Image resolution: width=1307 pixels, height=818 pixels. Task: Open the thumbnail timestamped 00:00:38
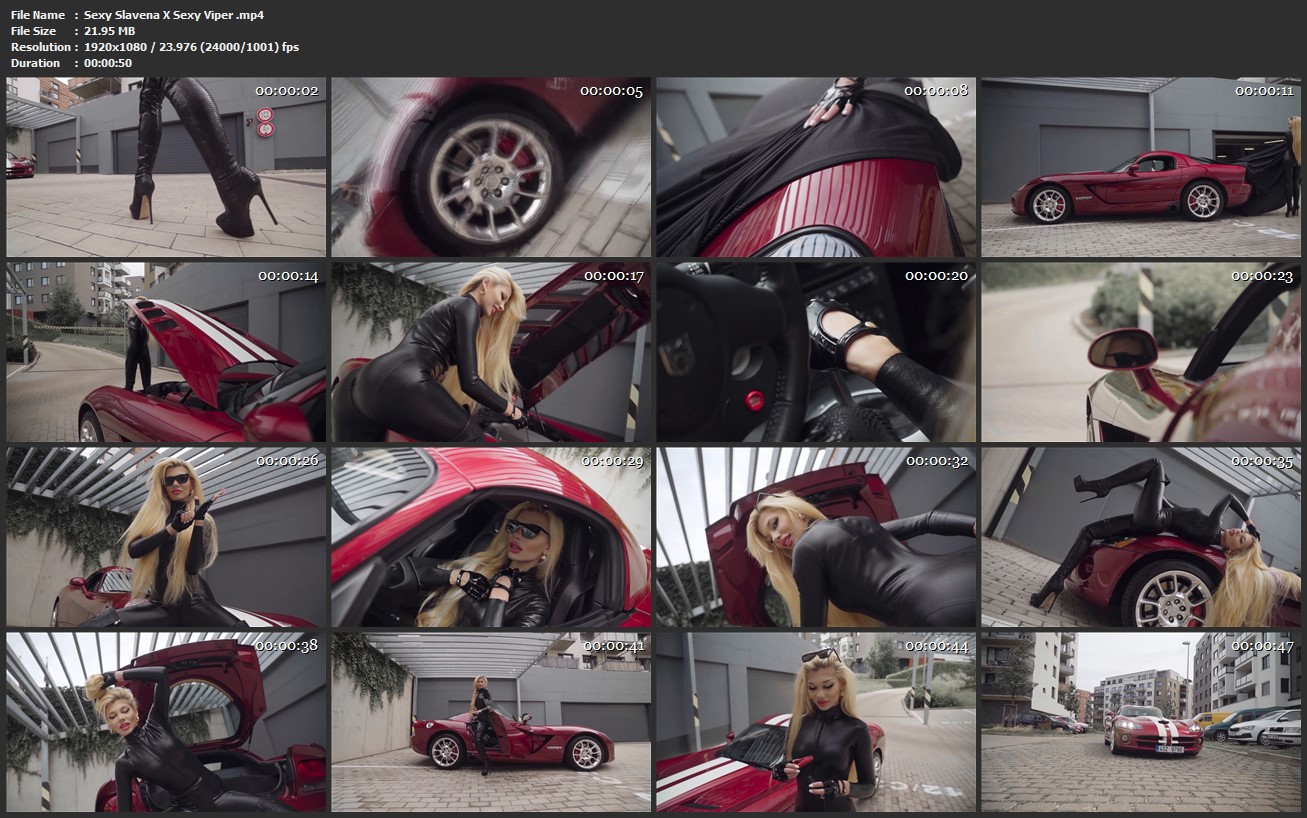166,722
